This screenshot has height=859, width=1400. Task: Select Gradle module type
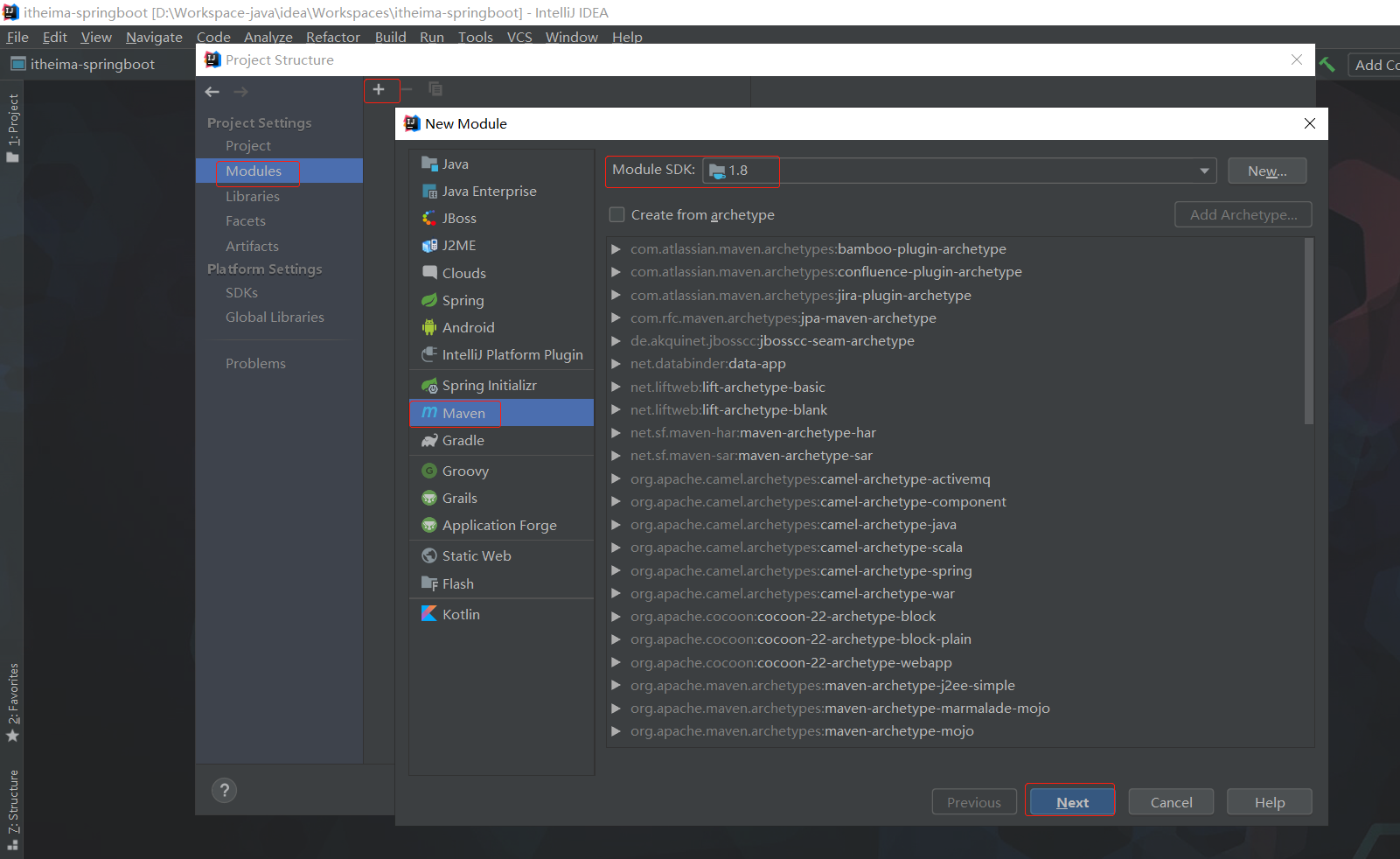tap(501, 440)
